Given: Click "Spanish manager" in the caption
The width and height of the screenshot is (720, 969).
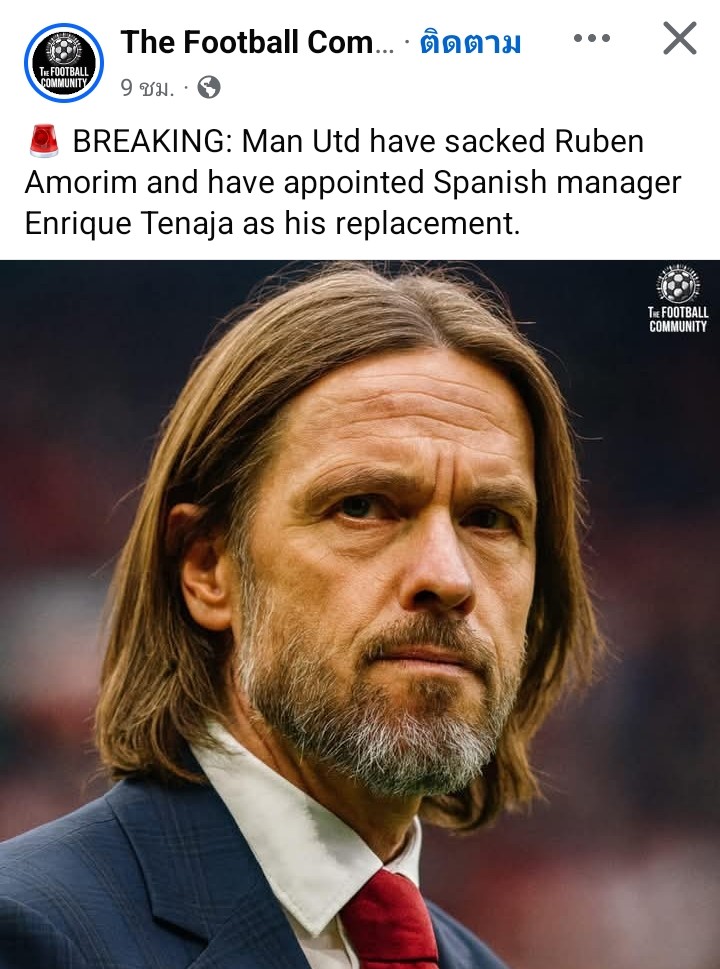Looking at the screenshot, I should 557,183.
